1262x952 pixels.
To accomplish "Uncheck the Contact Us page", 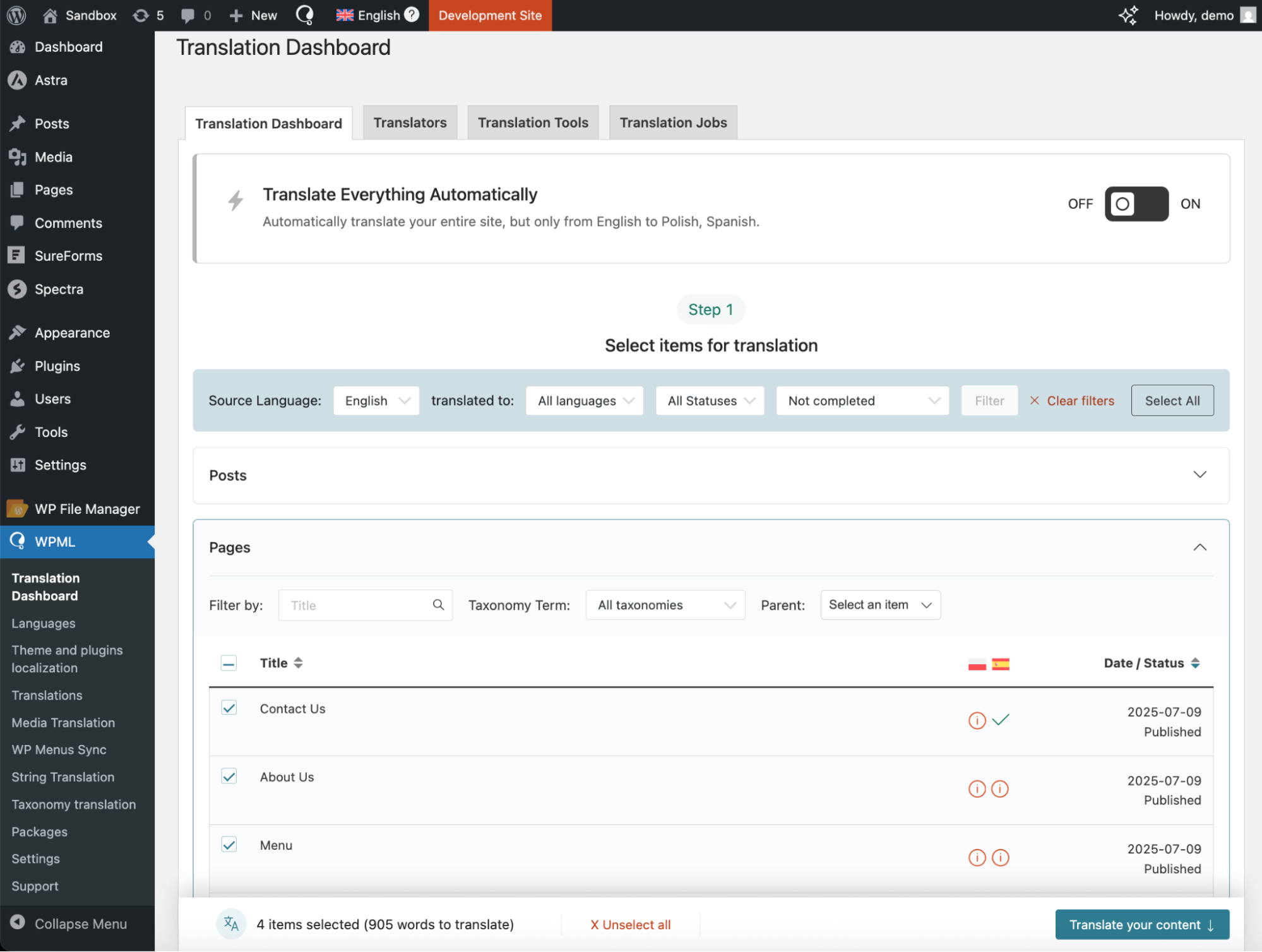I will pos(229,708).
